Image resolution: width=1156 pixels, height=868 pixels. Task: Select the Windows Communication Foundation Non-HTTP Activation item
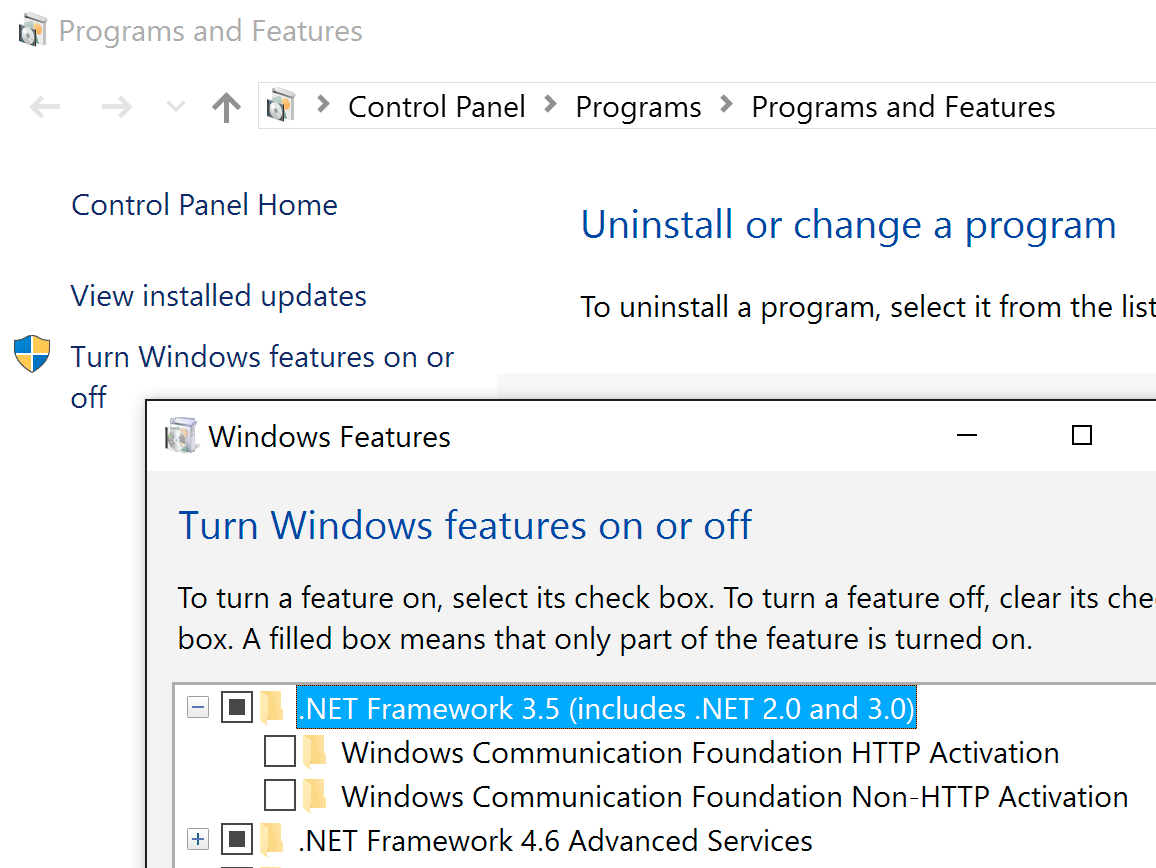coord(734,797)
